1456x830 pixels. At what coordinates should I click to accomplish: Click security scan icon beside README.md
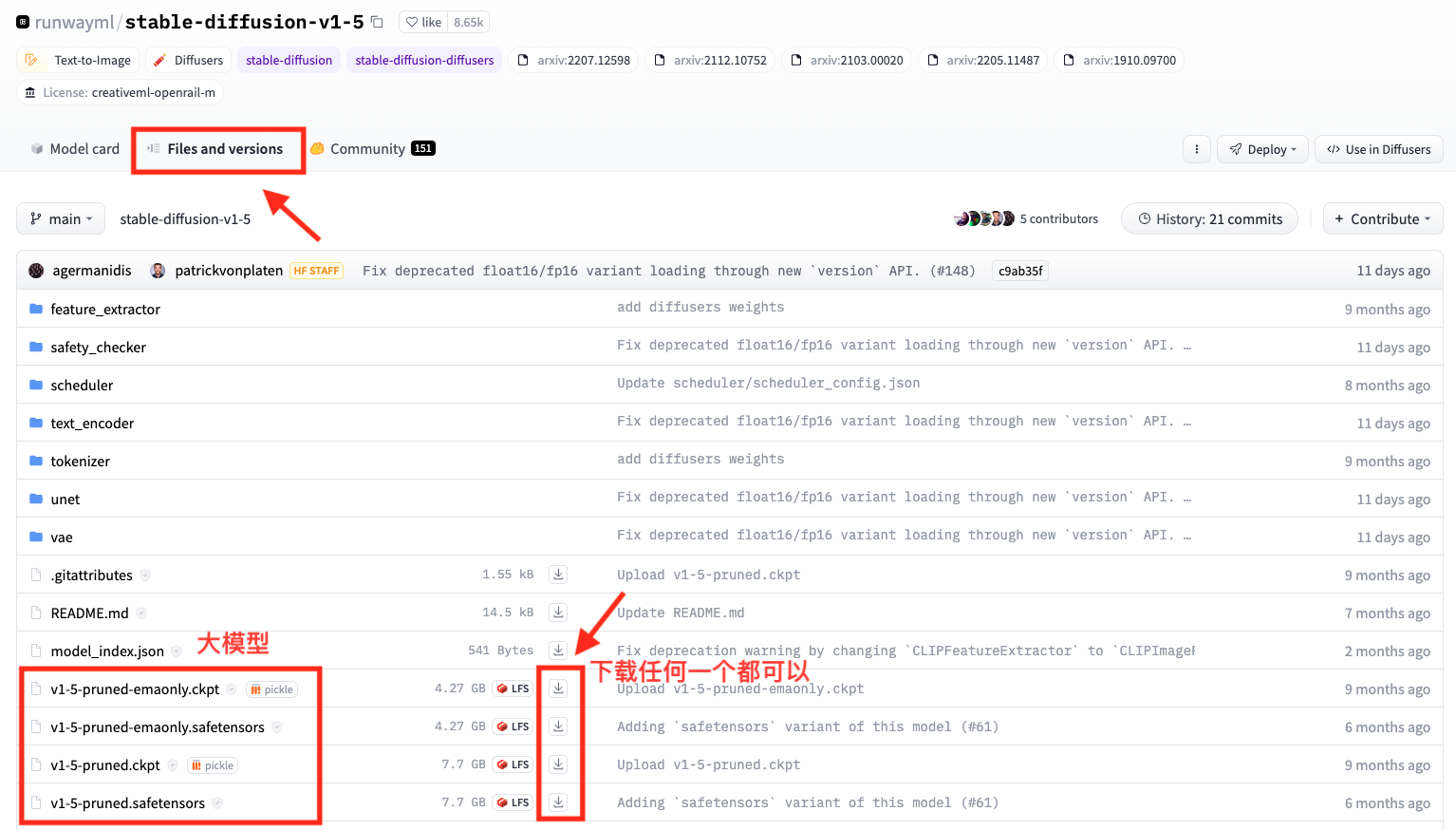coord(141,613)
